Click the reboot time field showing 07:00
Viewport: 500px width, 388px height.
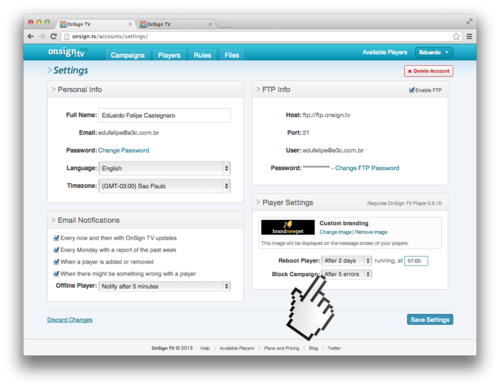point(416,261)
